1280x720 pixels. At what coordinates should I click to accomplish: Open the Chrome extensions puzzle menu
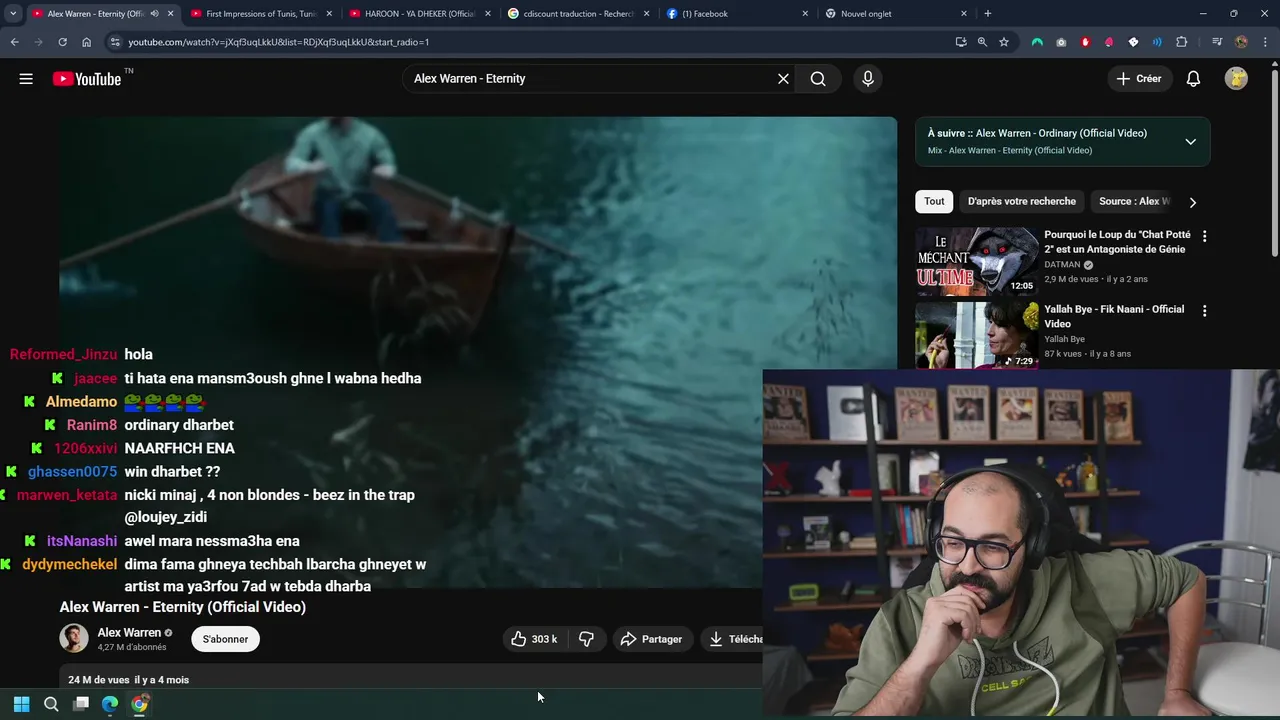1182,42
